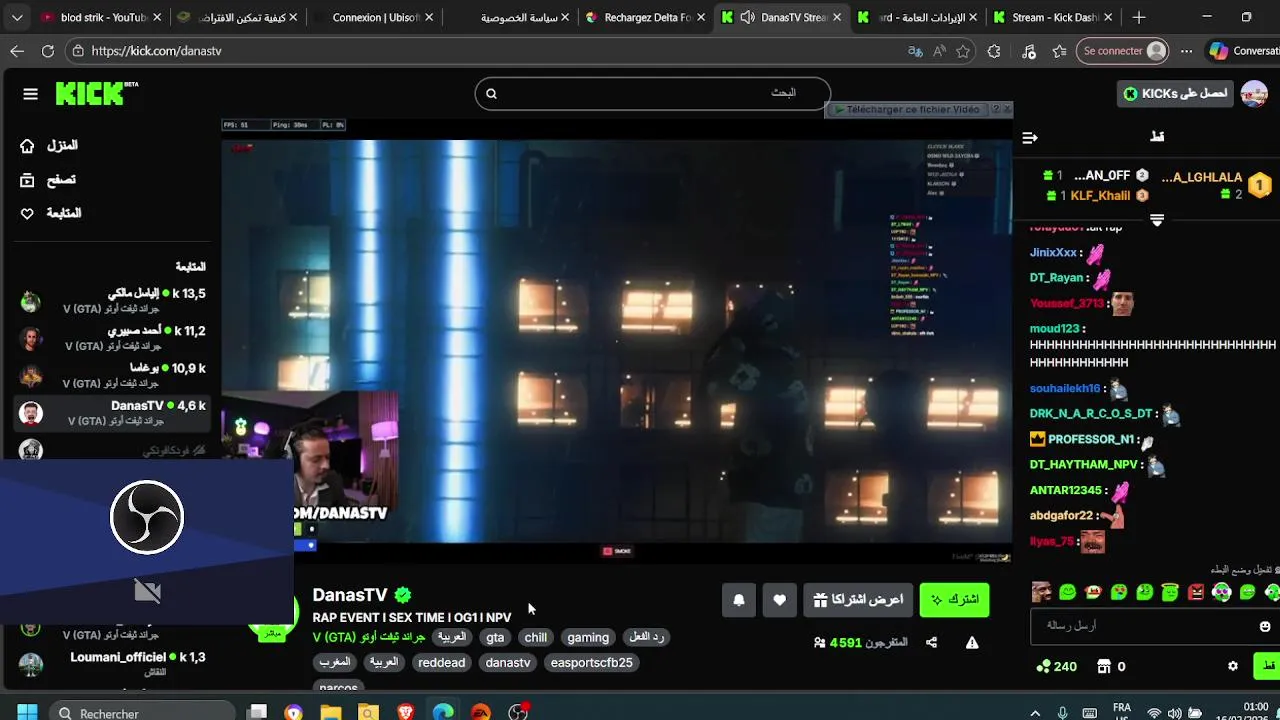Screen dimensions: 1280x720
Task: Click the DanasTV channel name title
Action: tap(350, 595)
